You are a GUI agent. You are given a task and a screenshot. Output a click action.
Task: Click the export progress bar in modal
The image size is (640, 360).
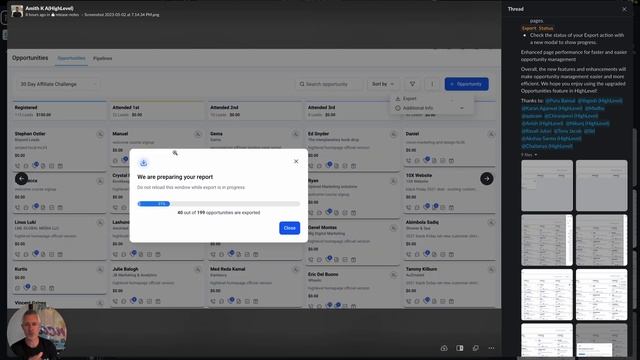(x=219, y=204)
